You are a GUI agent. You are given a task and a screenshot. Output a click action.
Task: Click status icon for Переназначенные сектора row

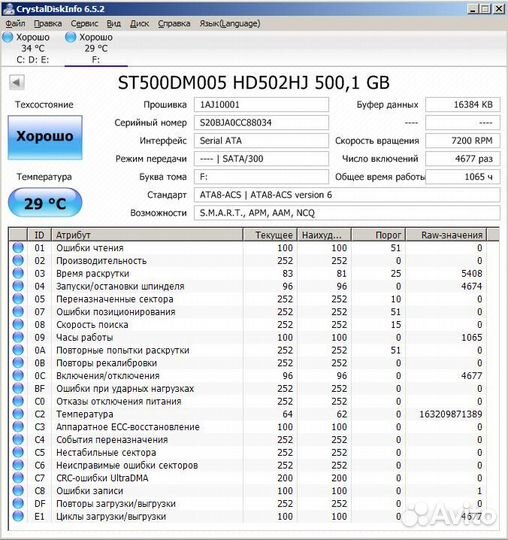[18, 299]
